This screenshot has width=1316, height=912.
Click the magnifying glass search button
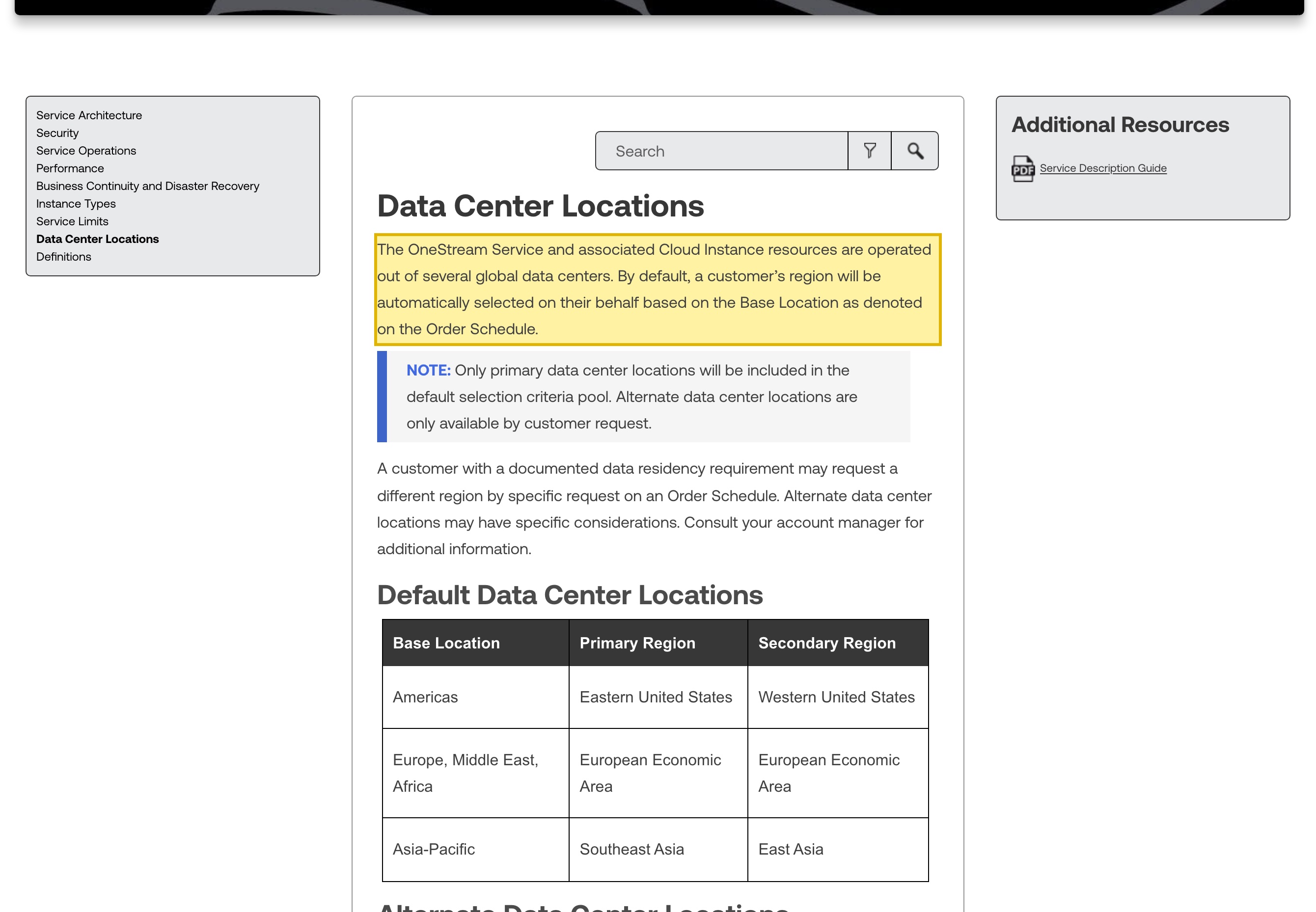coord(915,151)
